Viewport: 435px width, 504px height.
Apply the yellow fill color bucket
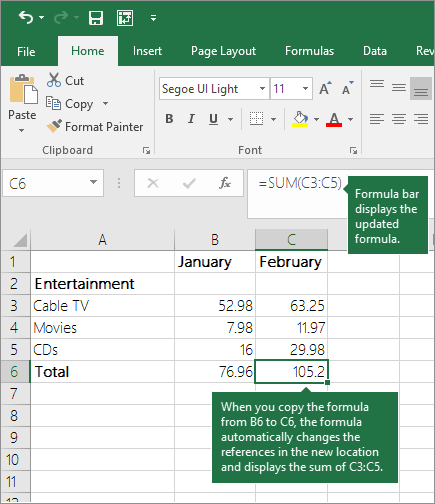coord(300,119)
